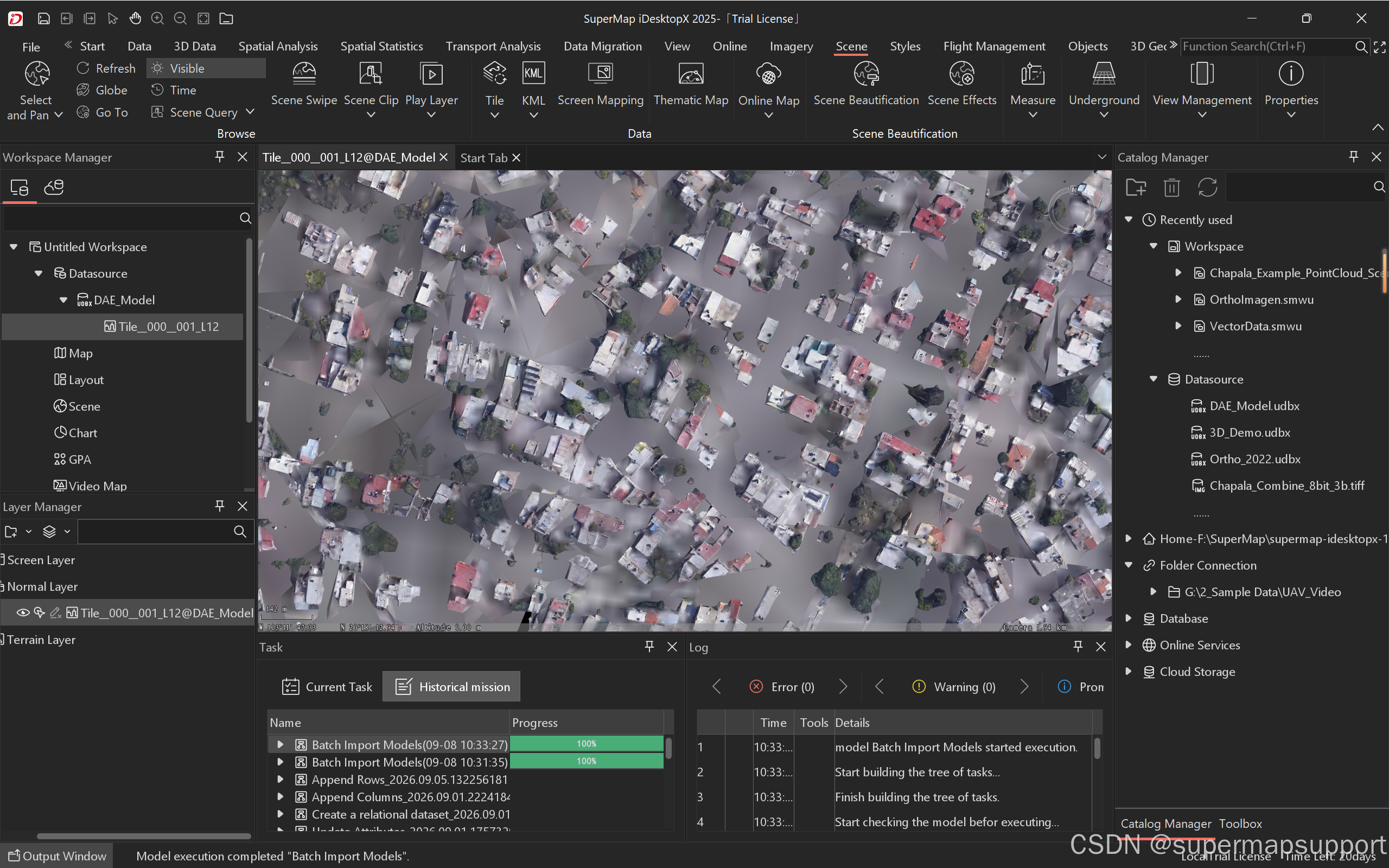Refresh the Catalog Manager list

click(1207, 187)
